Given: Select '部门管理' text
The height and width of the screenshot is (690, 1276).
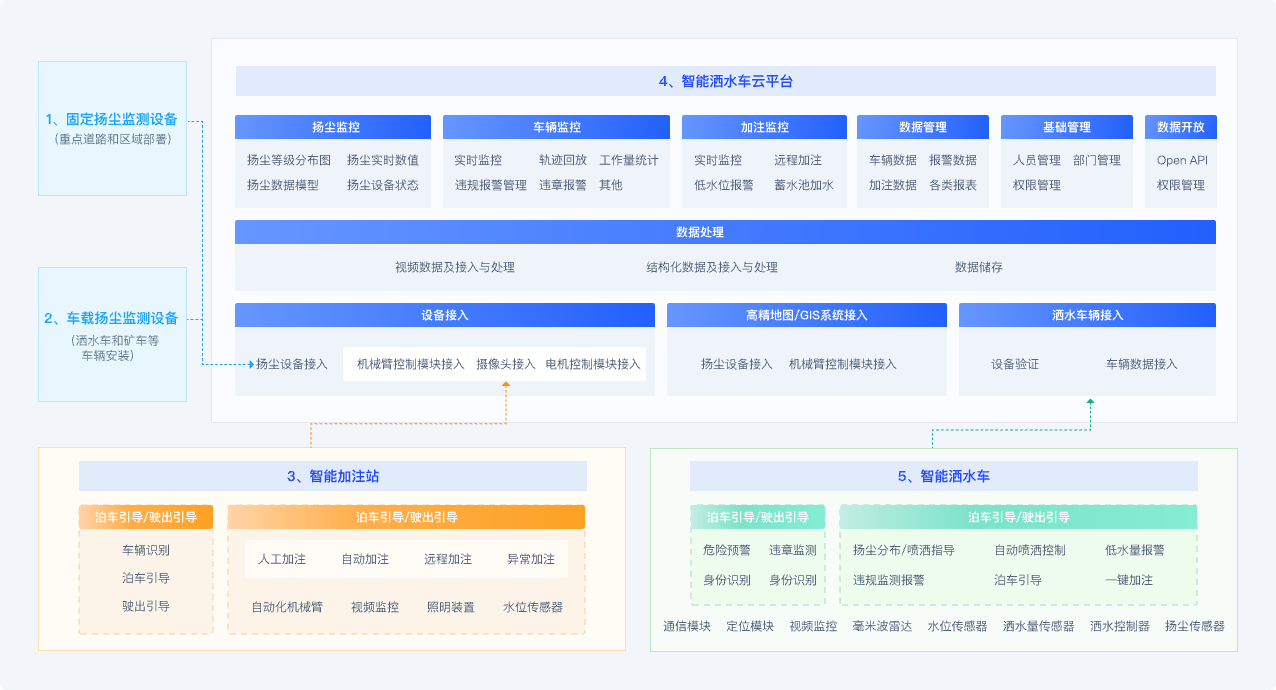Looking at the screenshot, I should (x=1097, y=160).
